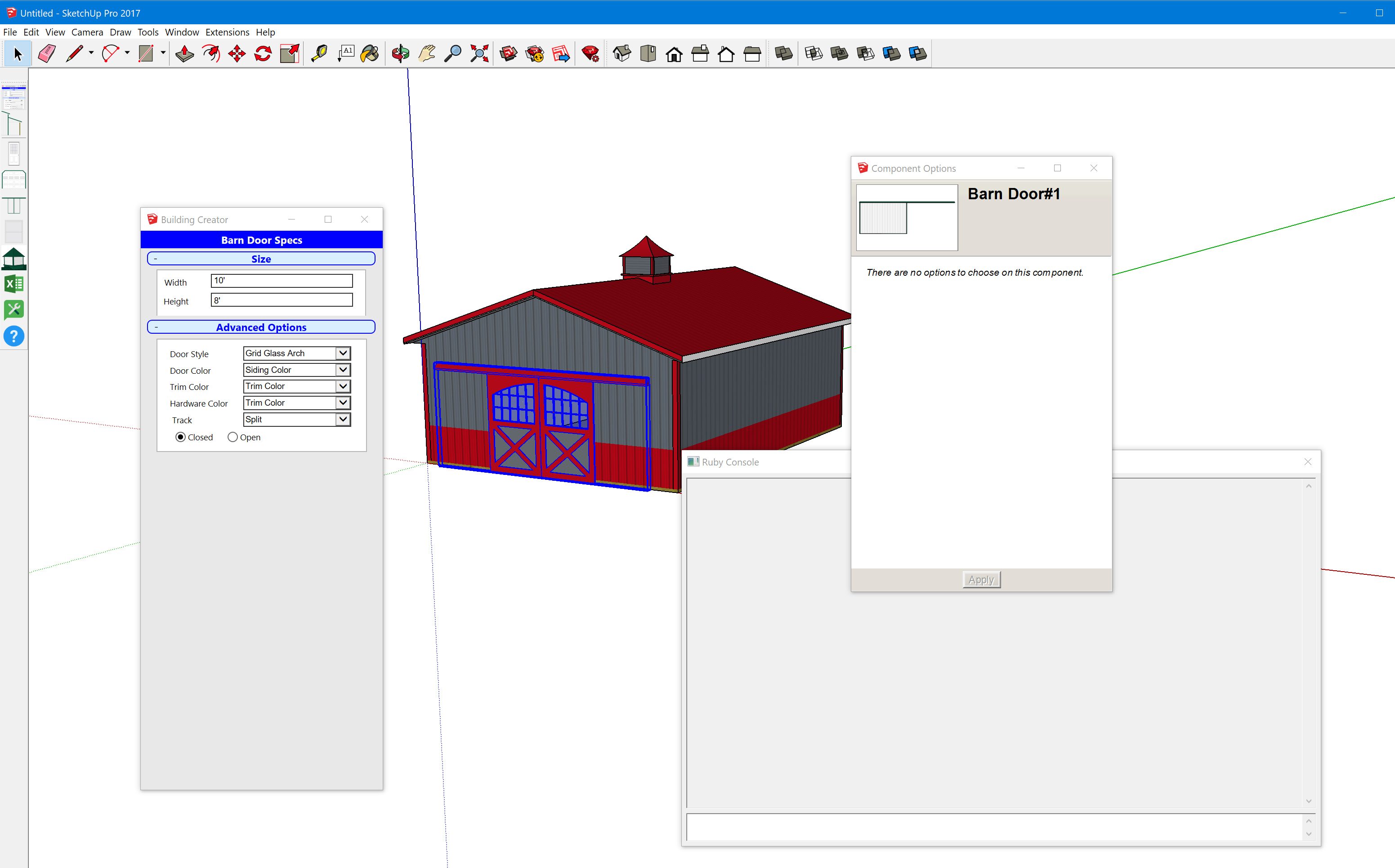Switch to Iso house view
The image size is (1395, 868).
click(621, 54)
